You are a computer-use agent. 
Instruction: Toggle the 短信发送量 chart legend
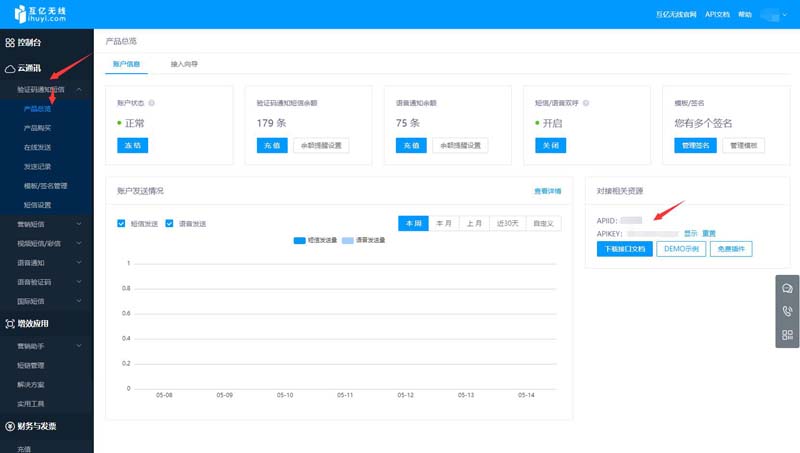pyautogui.click(x=300, y=241)
